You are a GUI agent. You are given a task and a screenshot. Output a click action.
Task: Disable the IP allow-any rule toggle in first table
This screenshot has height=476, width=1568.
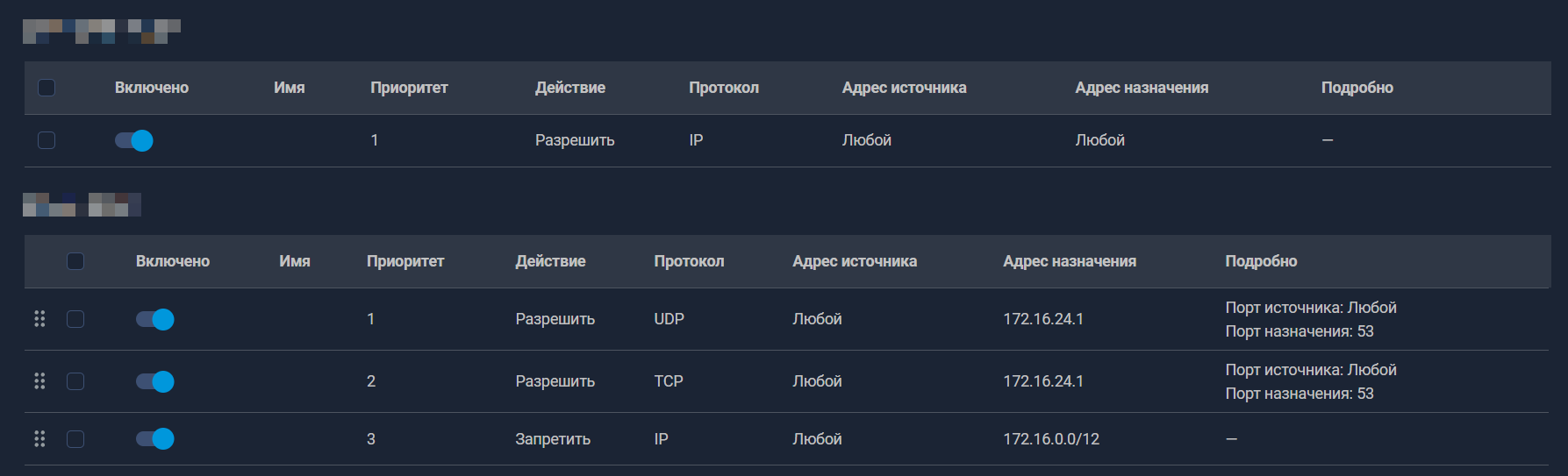[x=134, y=140]
